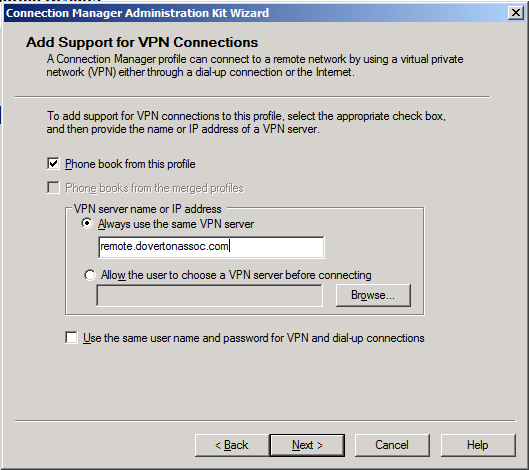Uncheck the 'Phone book from this profile' checkbox

53,164
